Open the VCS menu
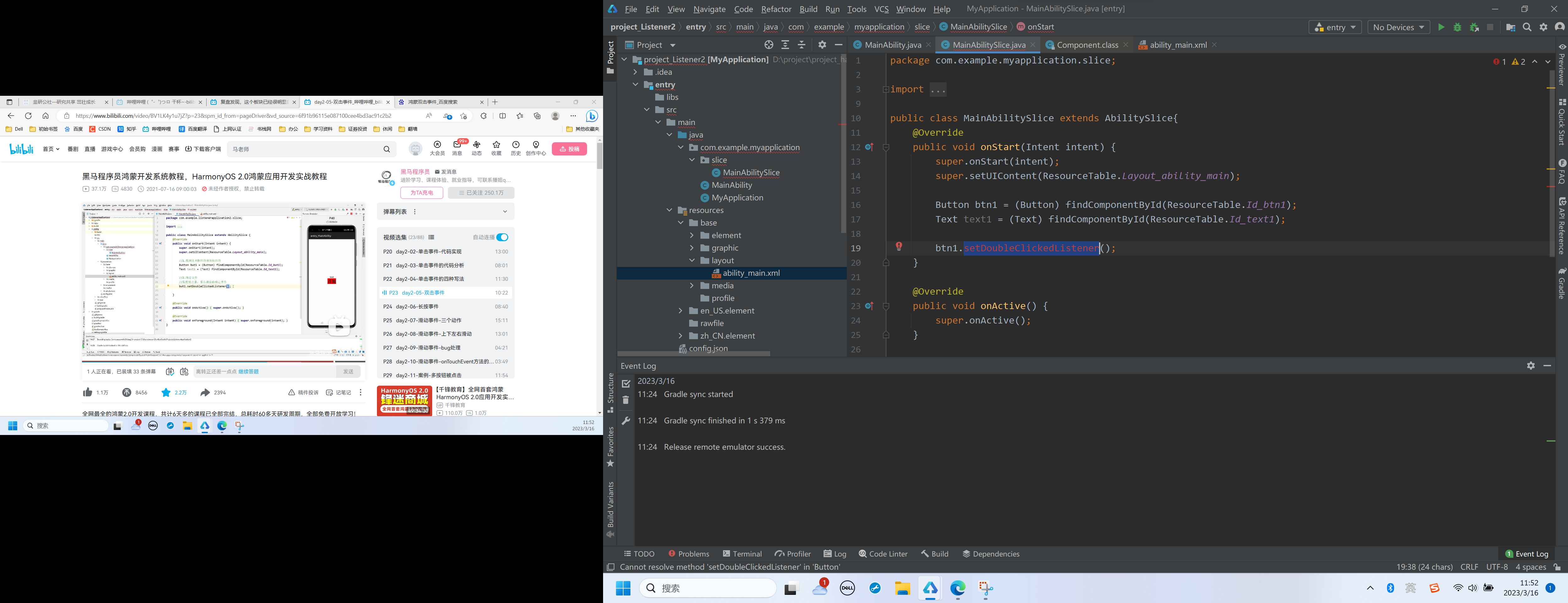This screenshot has height=603, width=1568. 881,9
